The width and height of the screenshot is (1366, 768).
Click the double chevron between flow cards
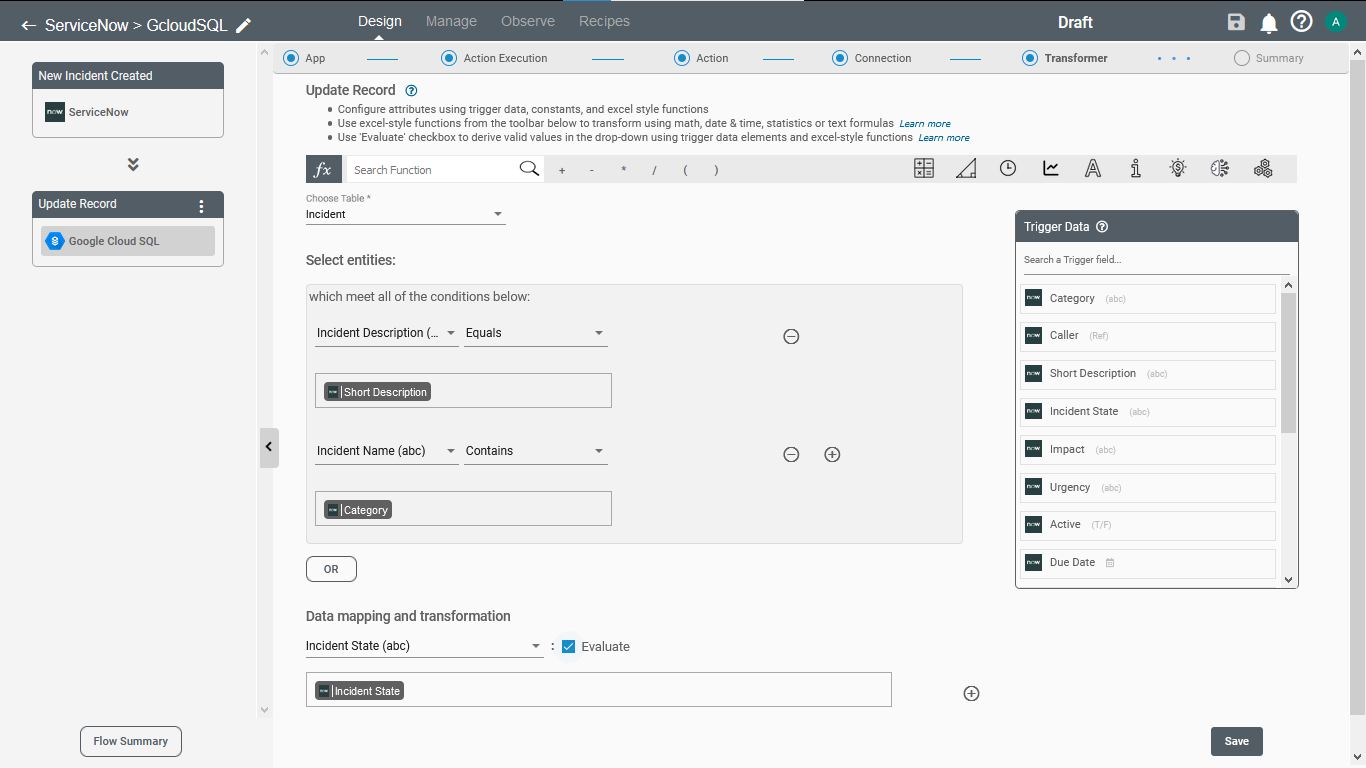click(x=133, y=164)
